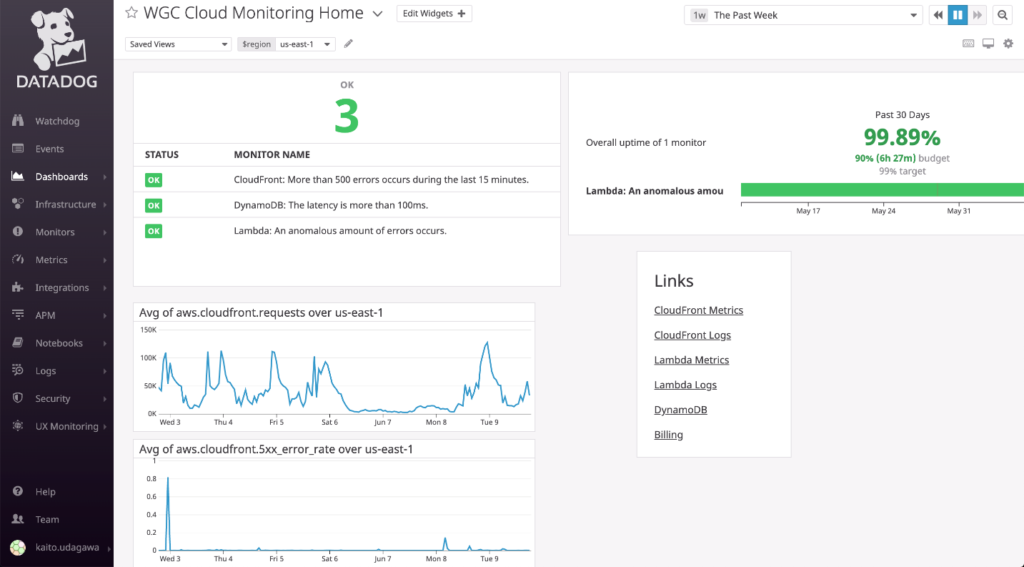The width and height of the screenshot is (1024, 567).
Task: Open Monitors in the sidebar
Action: point(55,232)
